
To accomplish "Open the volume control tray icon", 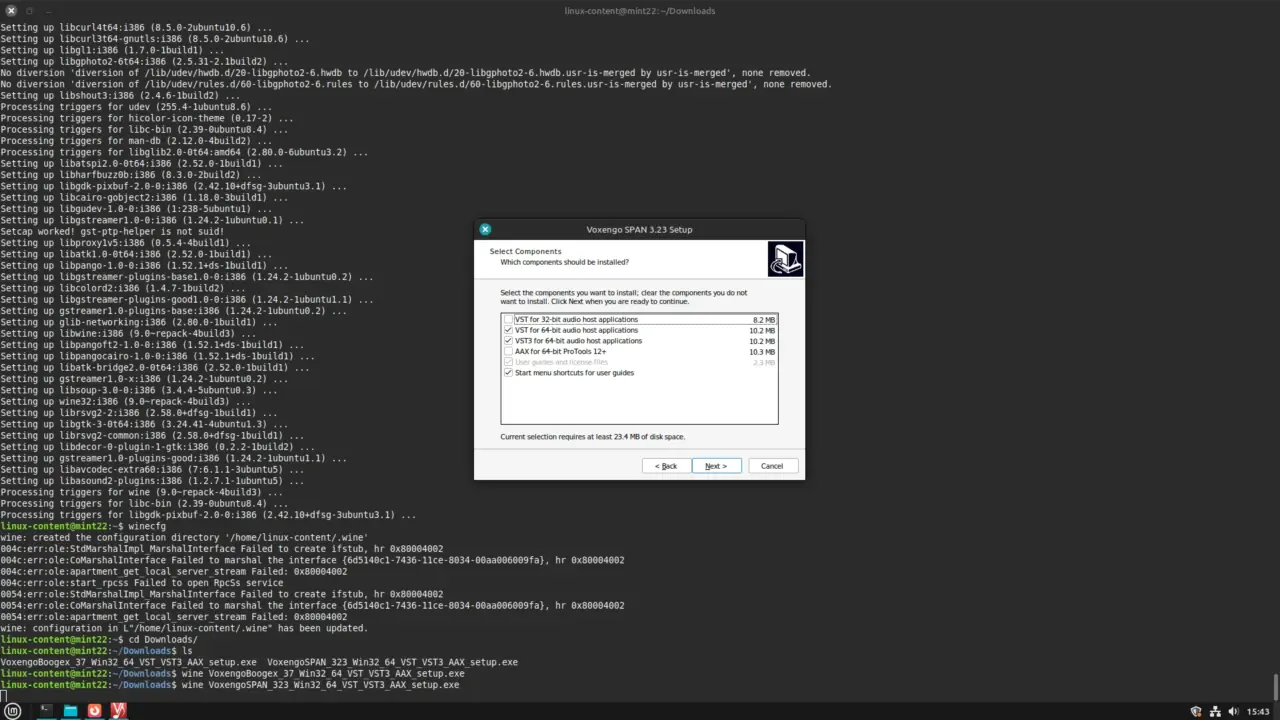I will [x=1235, y=712].
